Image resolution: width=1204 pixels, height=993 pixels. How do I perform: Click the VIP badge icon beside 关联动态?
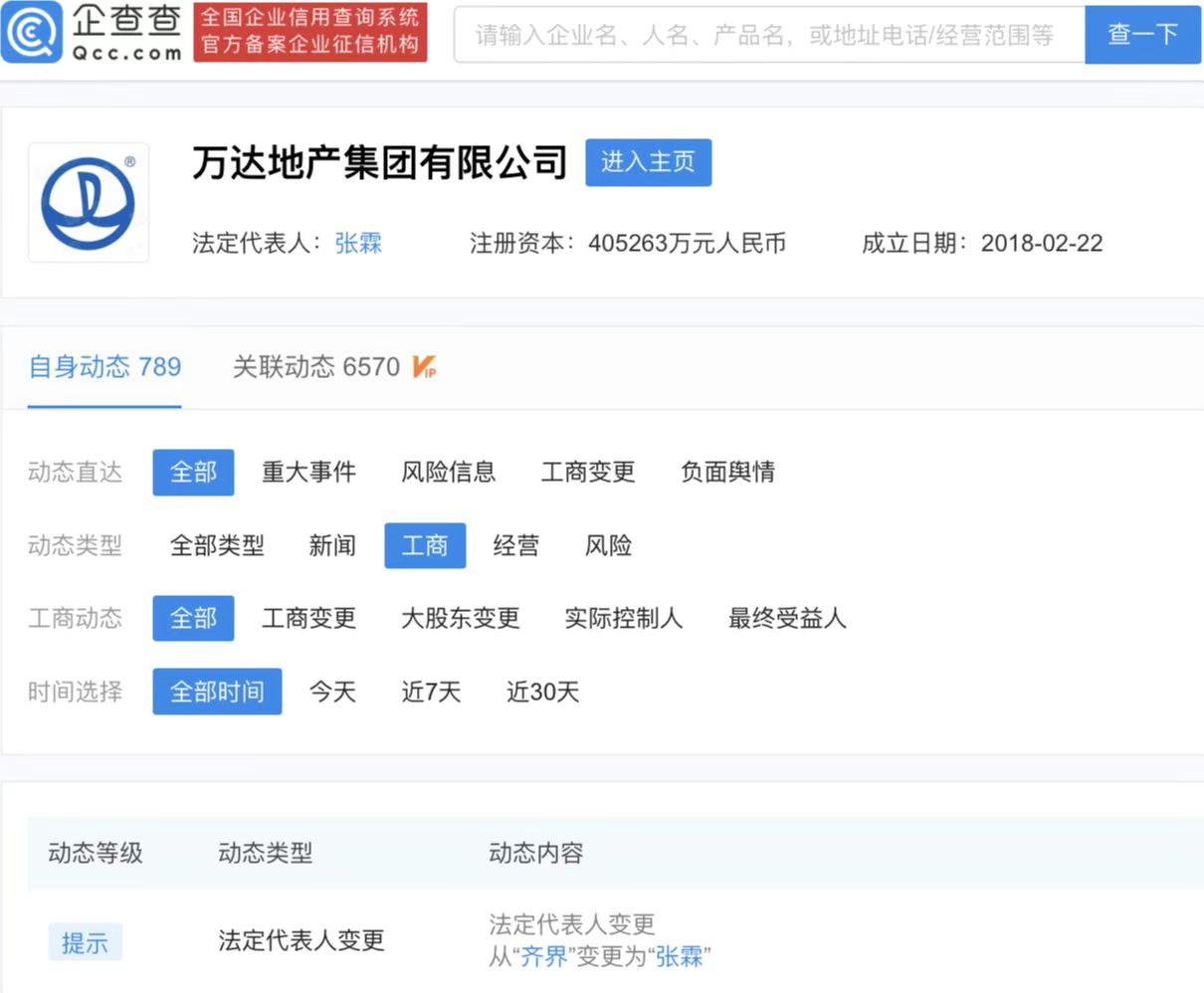(424, 367)
